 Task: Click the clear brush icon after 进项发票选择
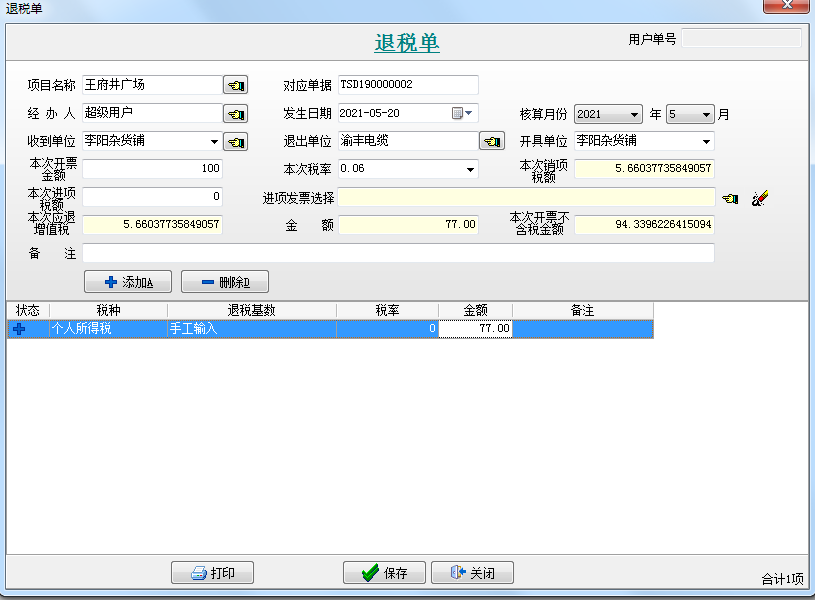pyautogui.click(x=759, y=198)
